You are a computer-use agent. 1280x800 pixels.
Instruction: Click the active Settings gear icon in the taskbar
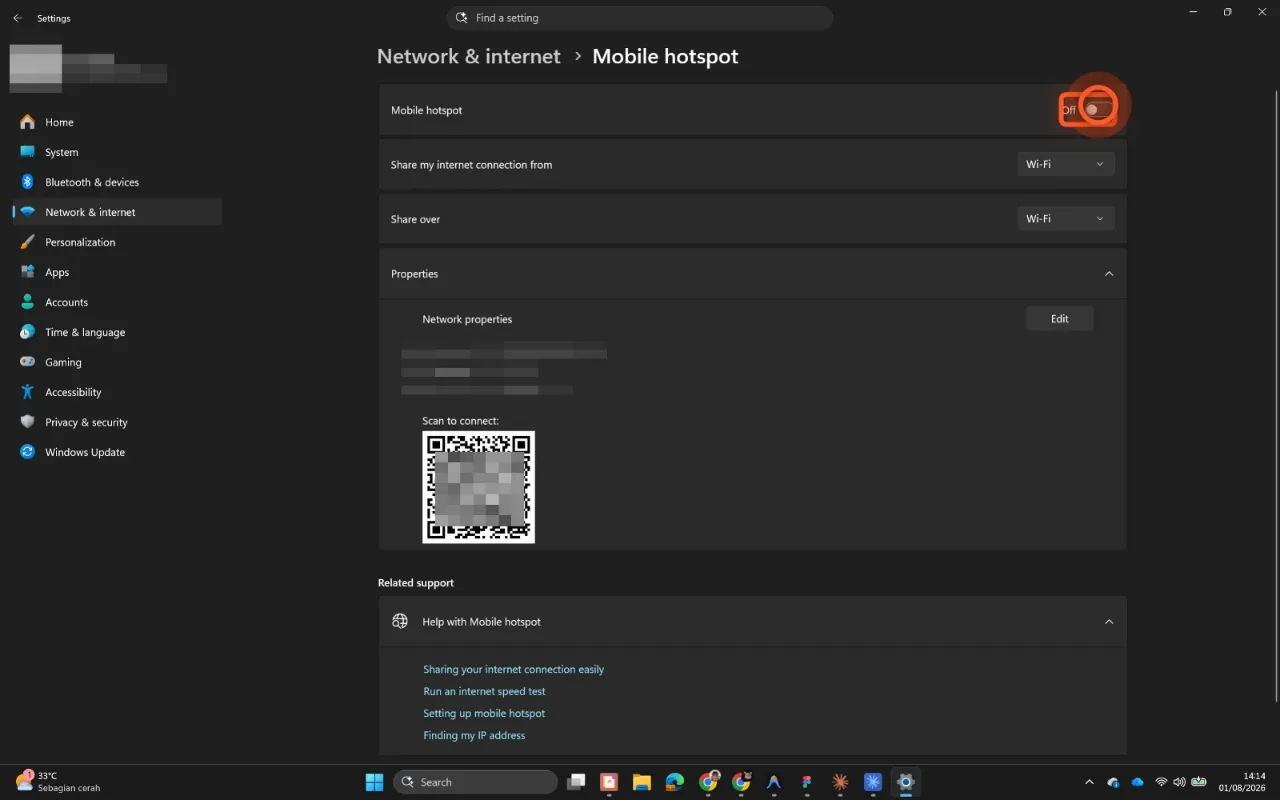click(906, 782)
